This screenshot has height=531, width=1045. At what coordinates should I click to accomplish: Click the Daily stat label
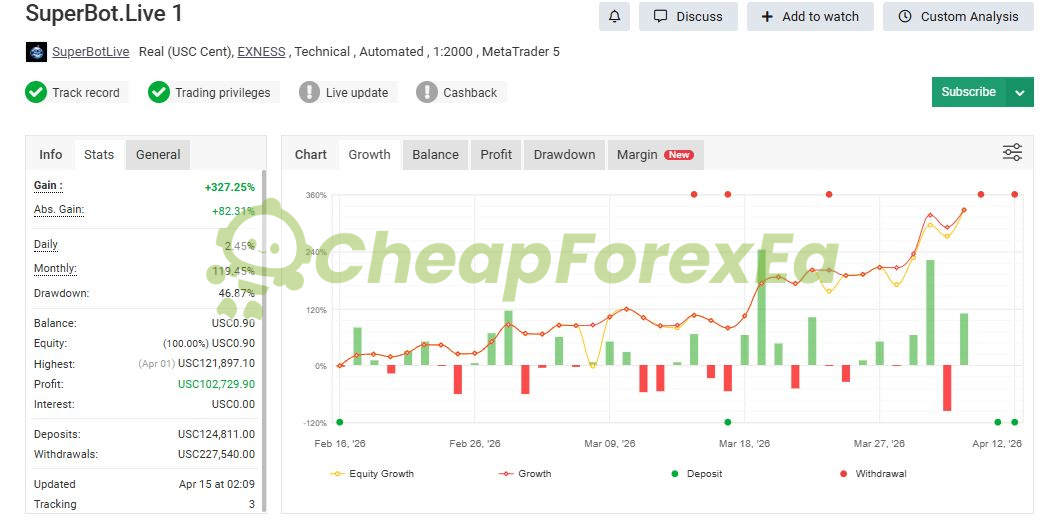(46, 245)
